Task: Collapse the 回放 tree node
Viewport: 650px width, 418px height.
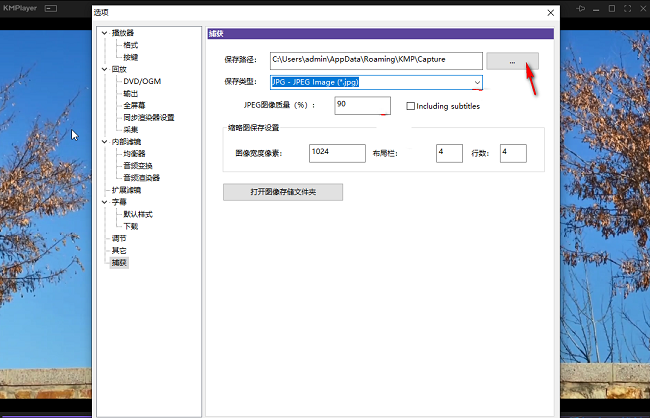Action: 104,70
